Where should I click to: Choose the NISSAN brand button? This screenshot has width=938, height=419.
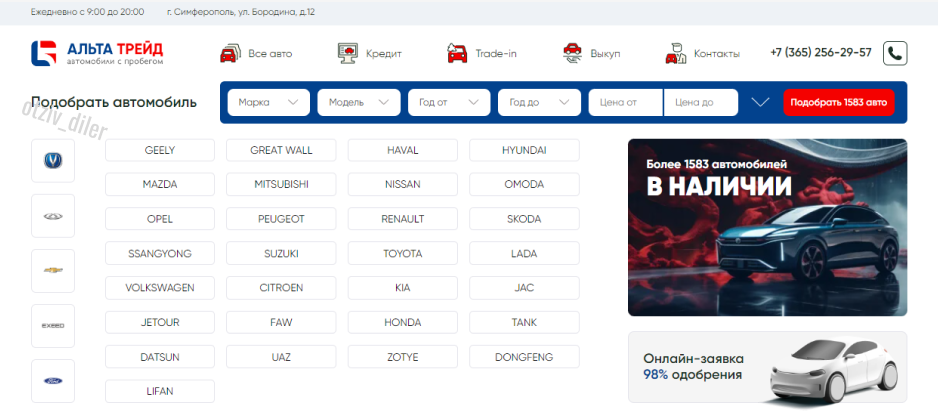coord(403,184)
